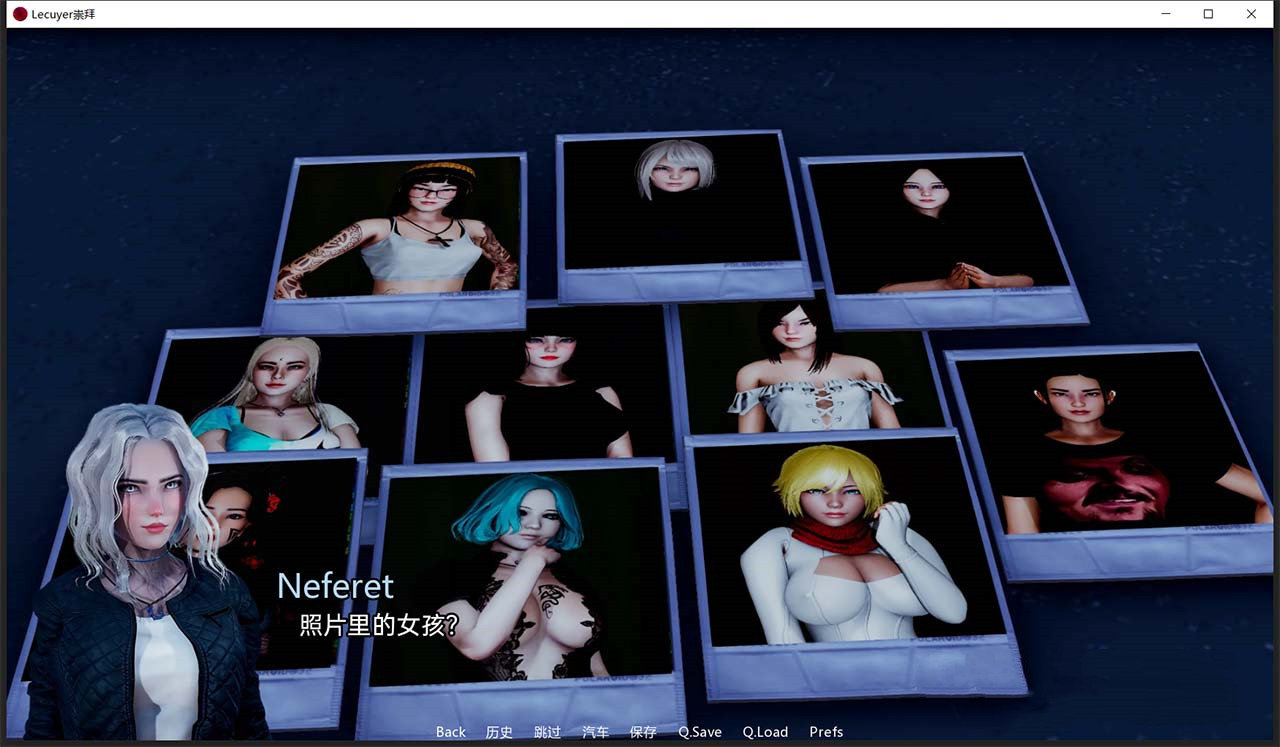Toggle 跳过 skip mode
Screen dimensions: 1280x747
(547, 732)
